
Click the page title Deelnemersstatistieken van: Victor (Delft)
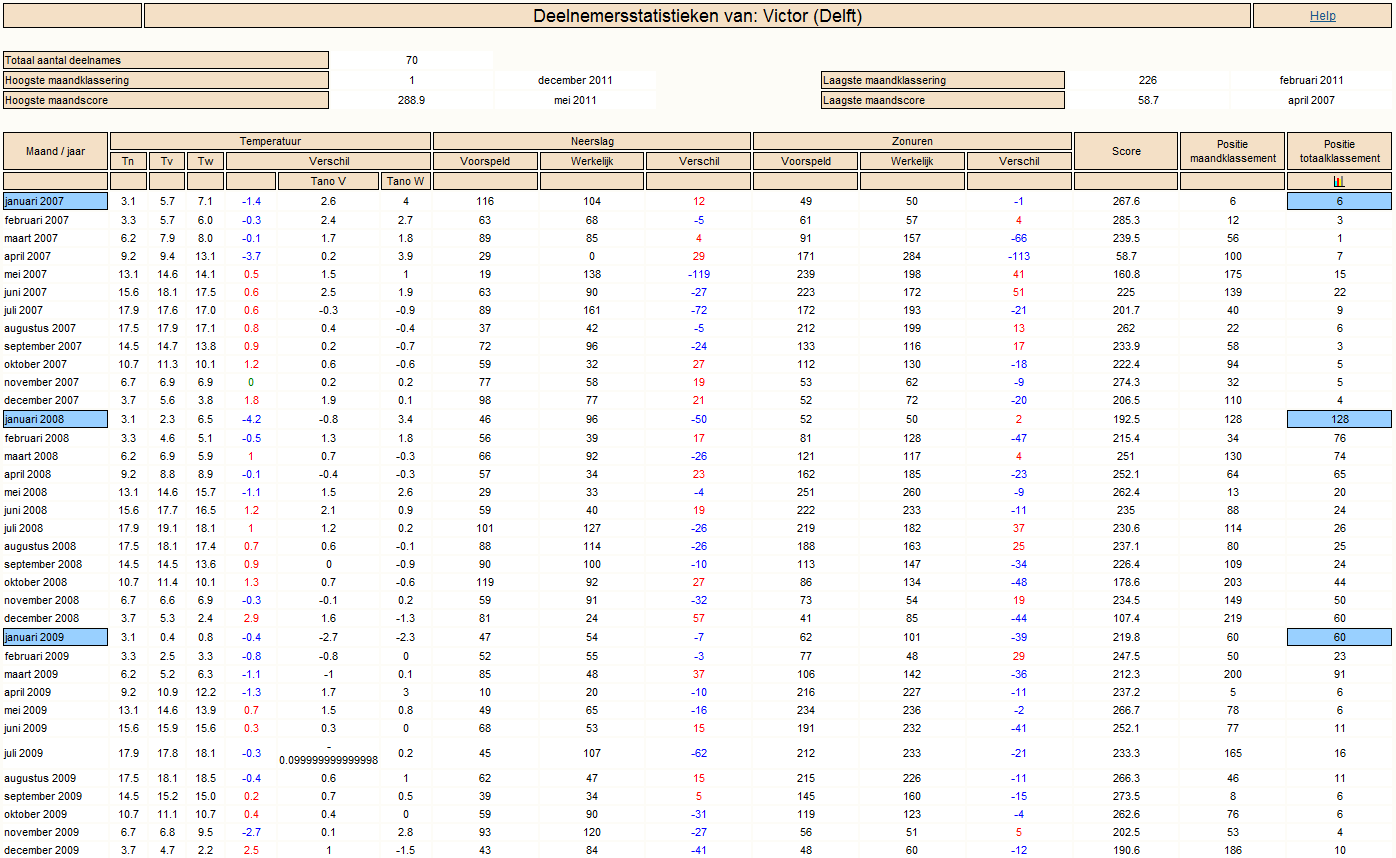[697, 16]
